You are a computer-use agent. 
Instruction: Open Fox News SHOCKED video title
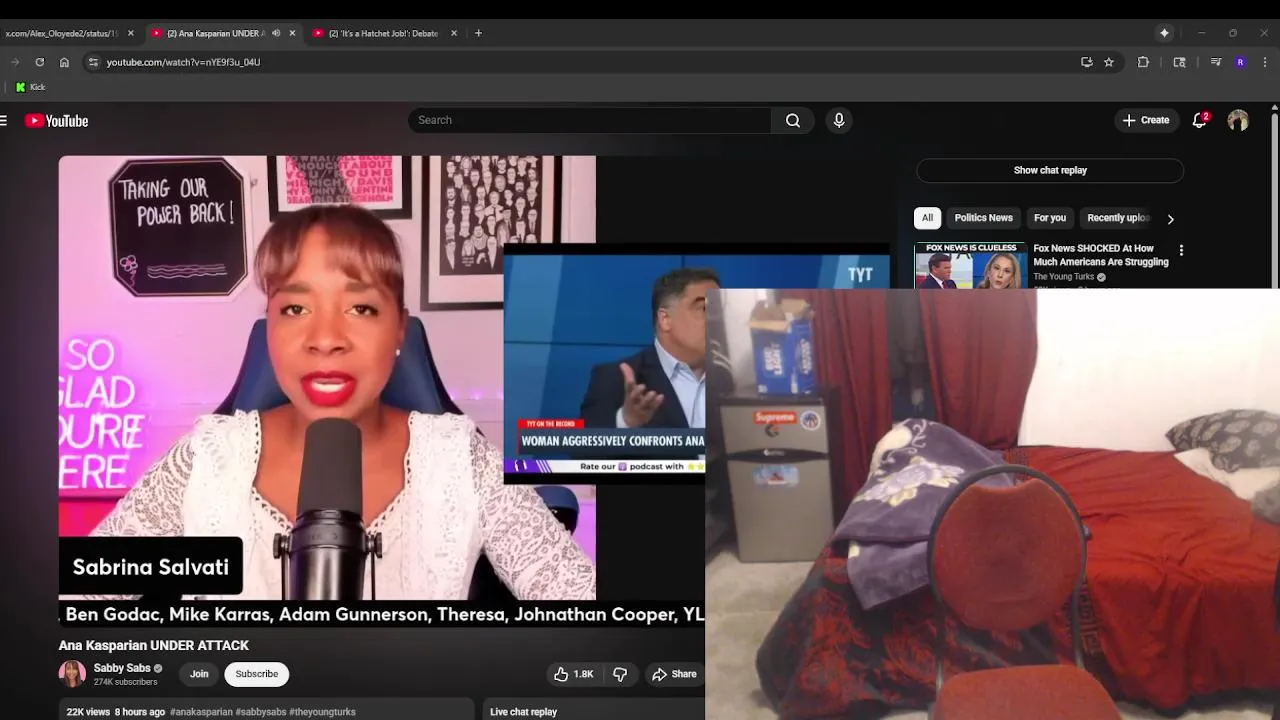[1100, 255]
